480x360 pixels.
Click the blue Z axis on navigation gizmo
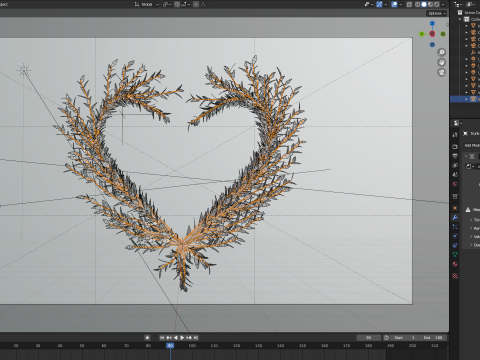coord(432,23)
